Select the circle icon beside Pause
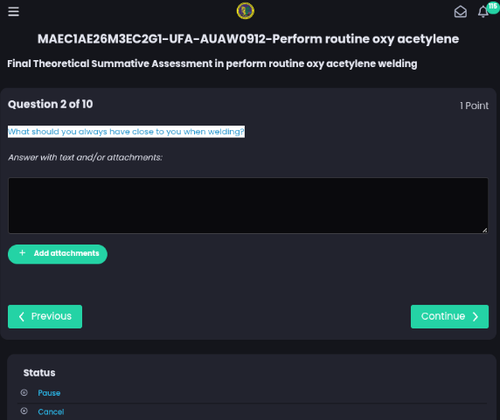 pyautogui.click(x=24, y=393)
